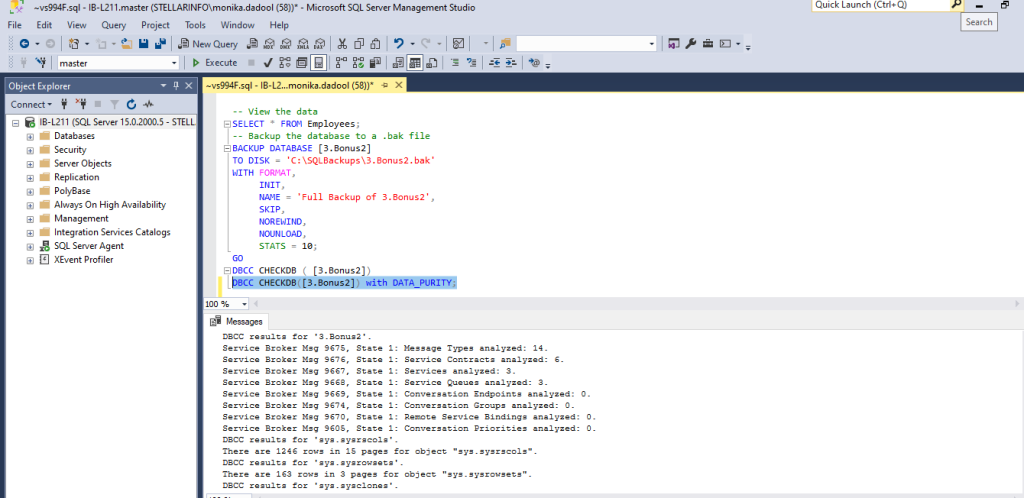Click the Copy icon in toolbar
The width and height of the screenshot is (1024, 498).
[359, 44]
